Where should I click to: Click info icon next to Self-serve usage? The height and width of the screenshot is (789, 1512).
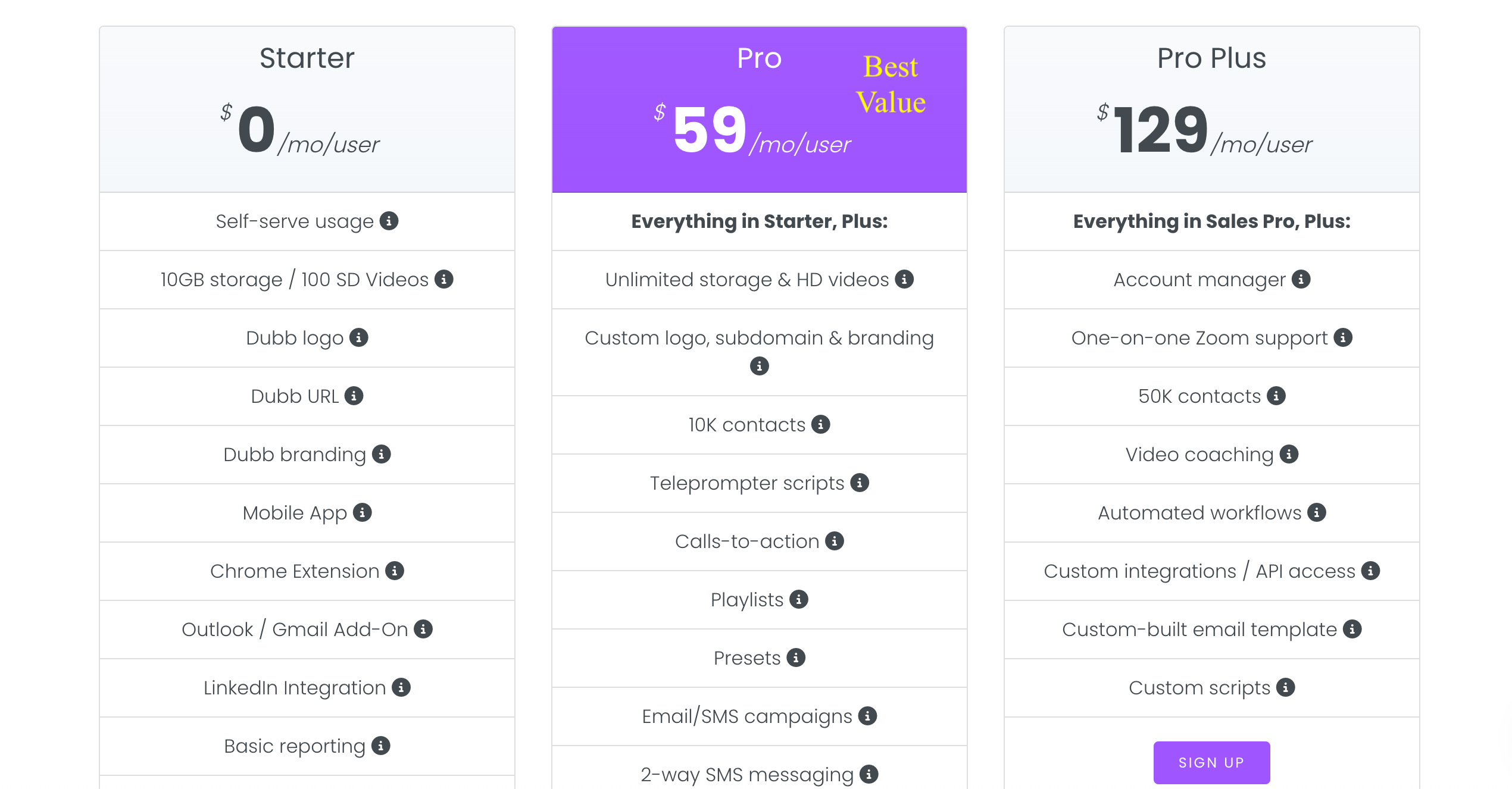point(389,221)
